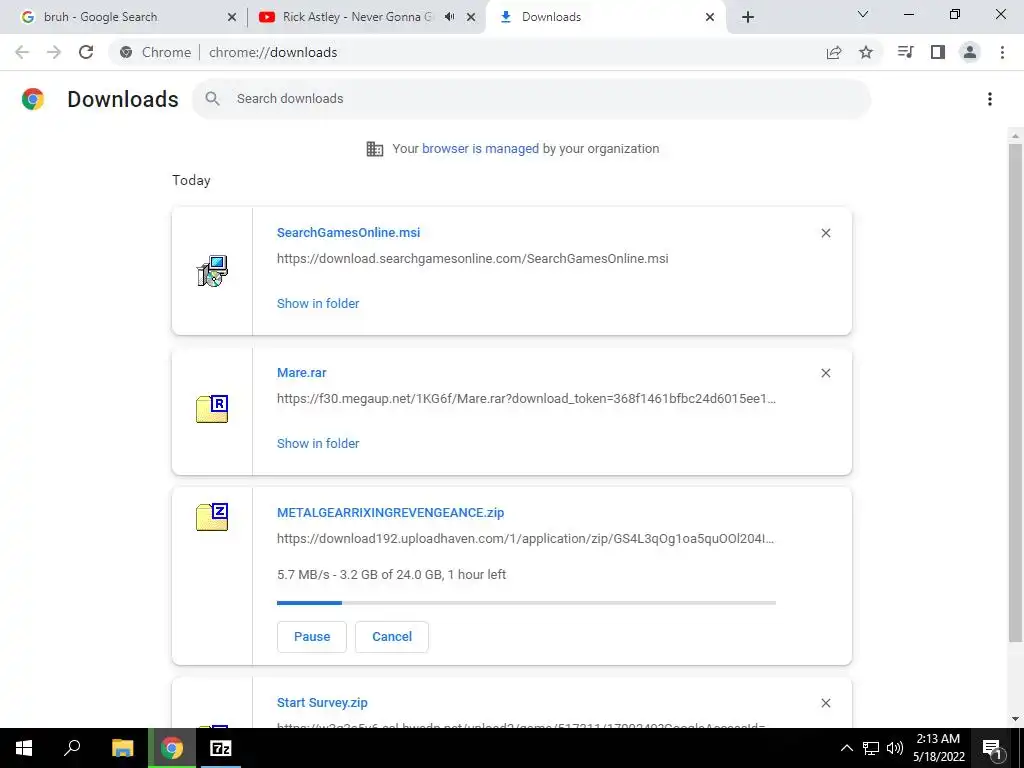Viewport: 1024px width, 768px height.
Task: Focus the Search downloads field
Action: 531,99
